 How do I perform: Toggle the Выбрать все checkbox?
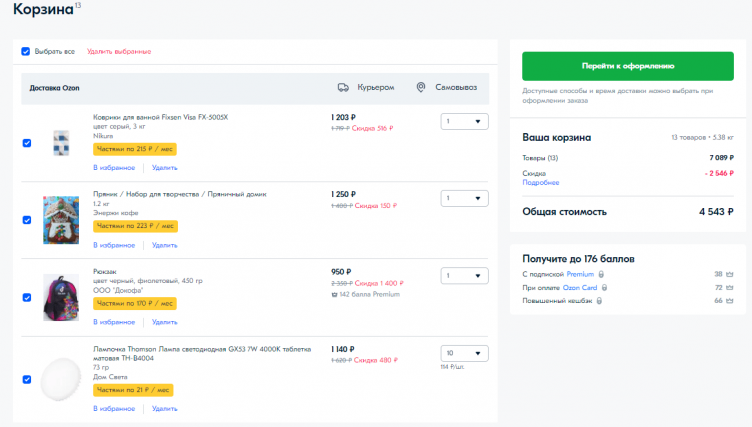click(x=26, y=51)
